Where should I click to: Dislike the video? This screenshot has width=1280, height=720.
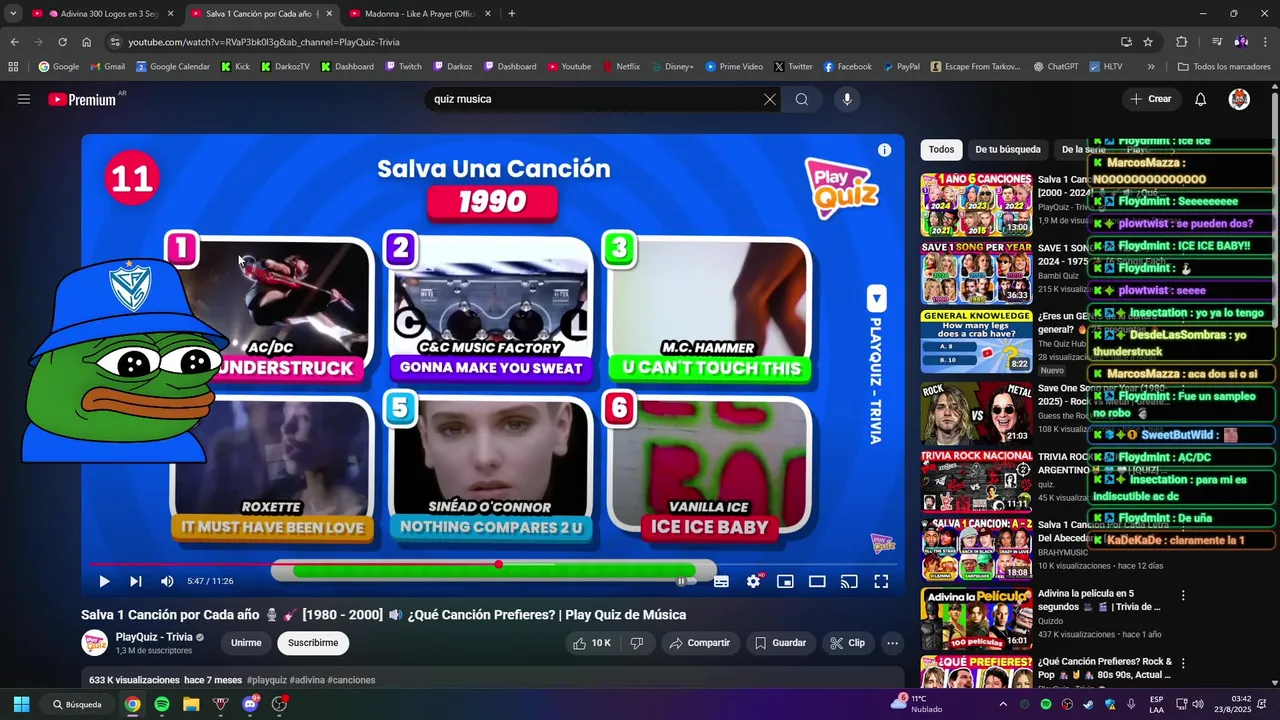pyautogui.click(x=637, y=643)
